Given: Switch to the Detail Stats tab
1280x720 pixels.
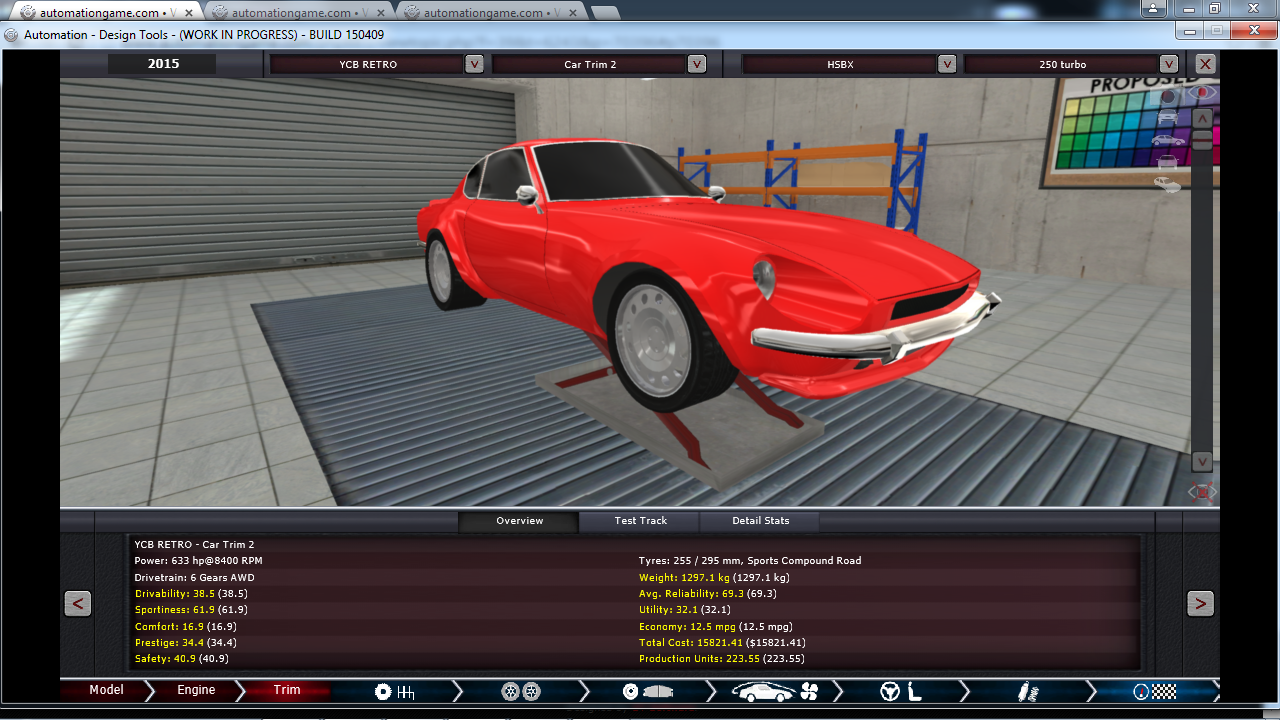Looking at the screenshot, I should tap(760, 521).
